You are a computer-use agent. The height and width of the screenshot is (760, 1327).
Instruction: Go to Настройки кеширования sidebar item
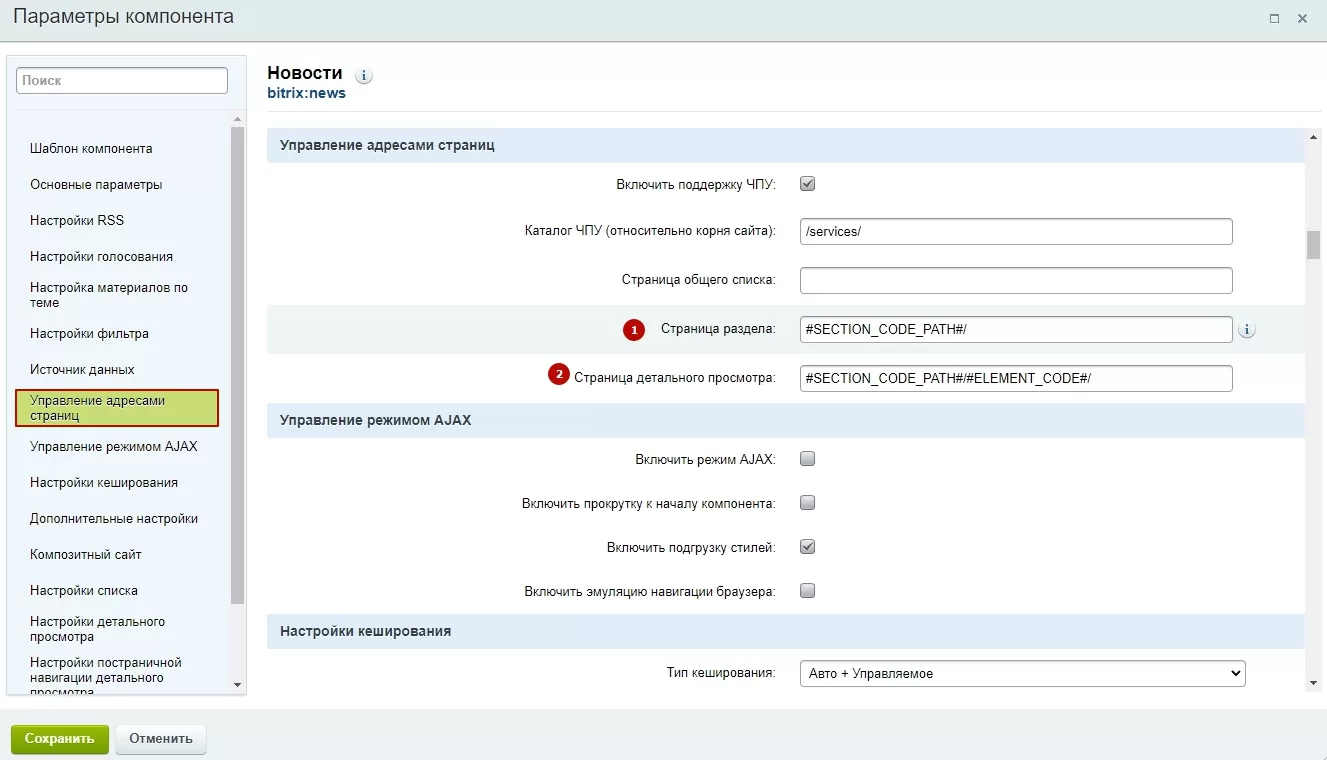[104, 482]
